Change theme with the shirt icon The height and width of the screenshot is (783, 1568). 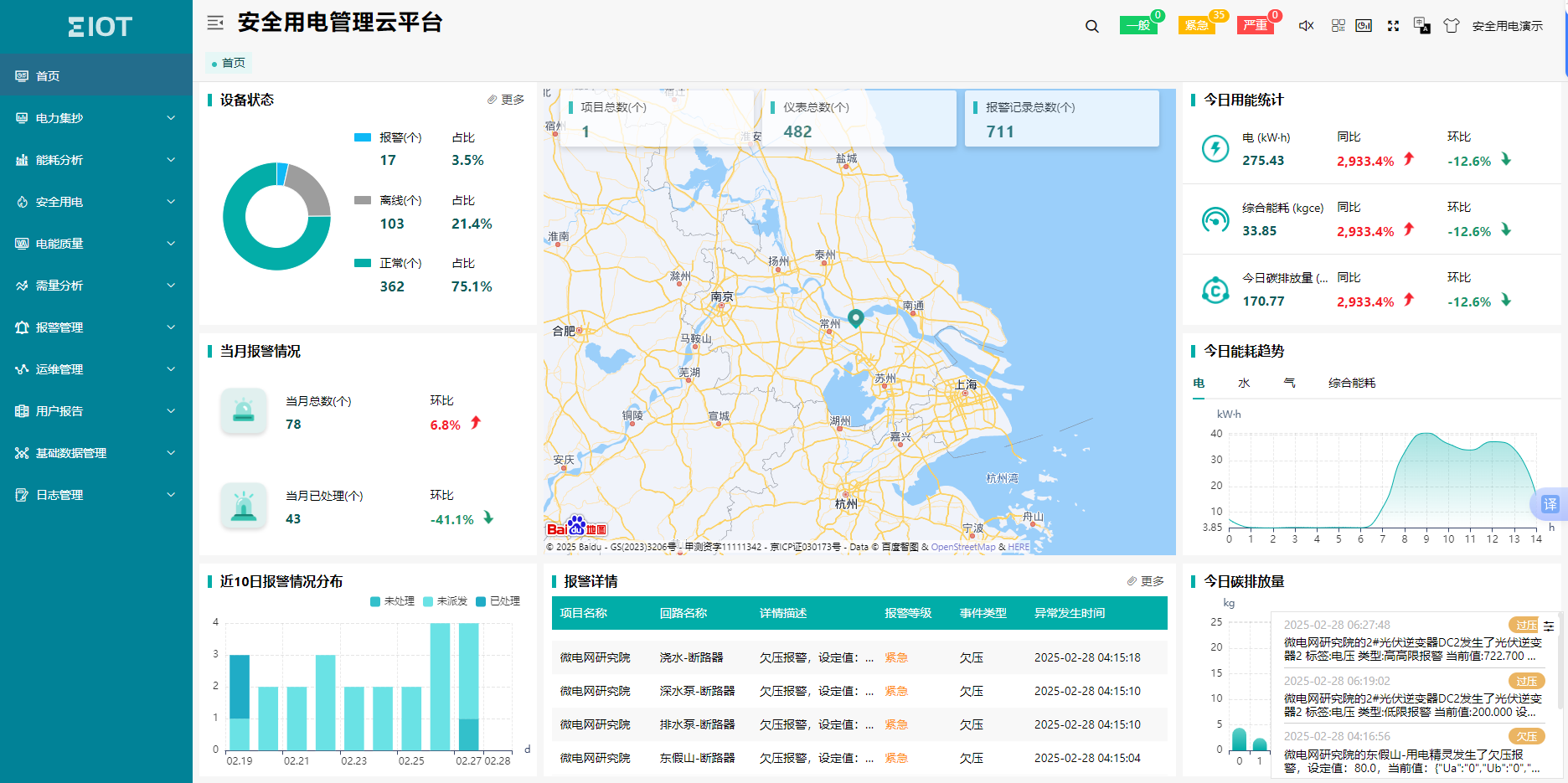(1452, 26)
